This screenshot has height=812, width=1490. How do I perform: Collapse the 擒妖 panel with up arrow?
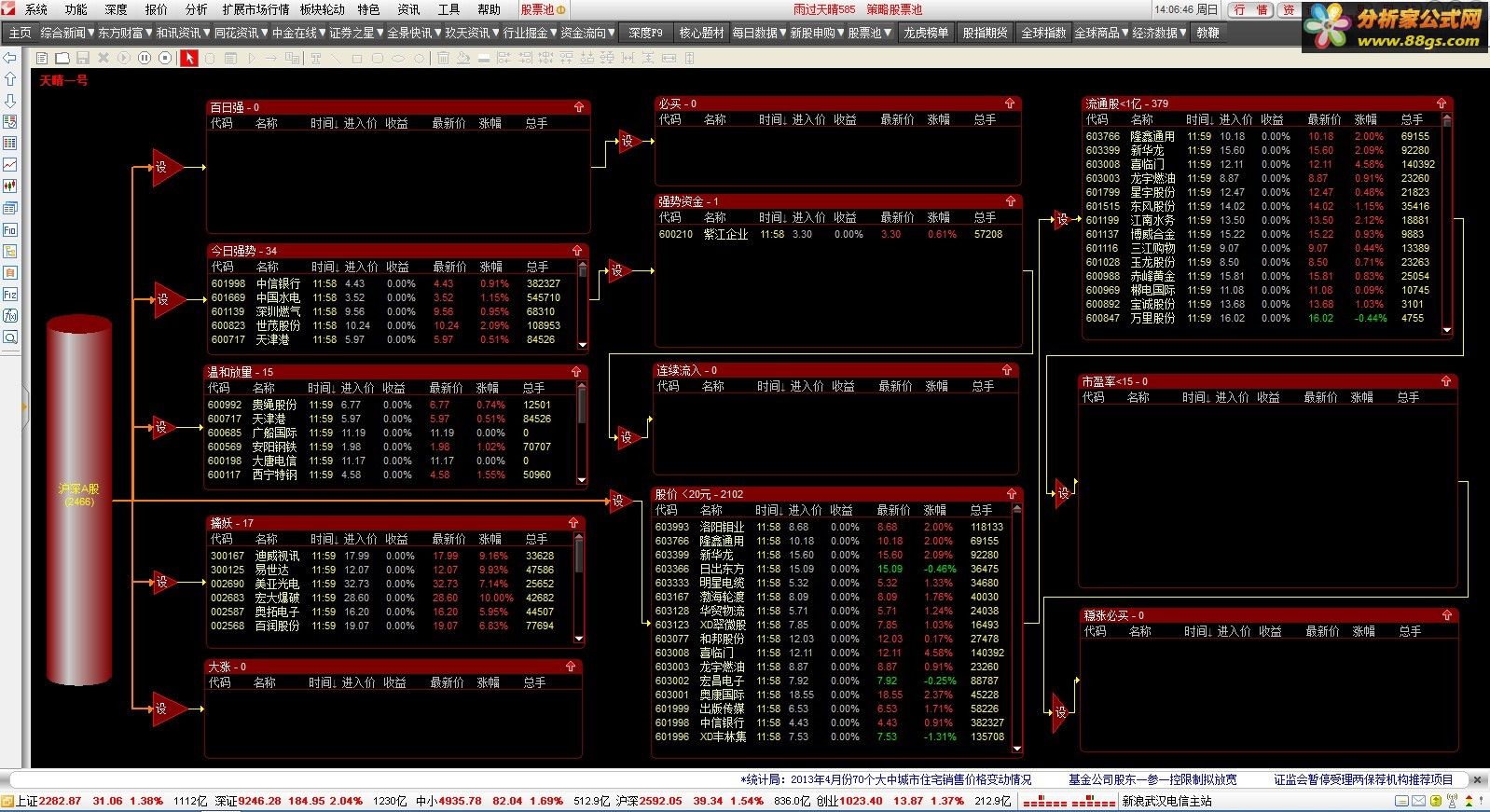(x=573, y=523)
